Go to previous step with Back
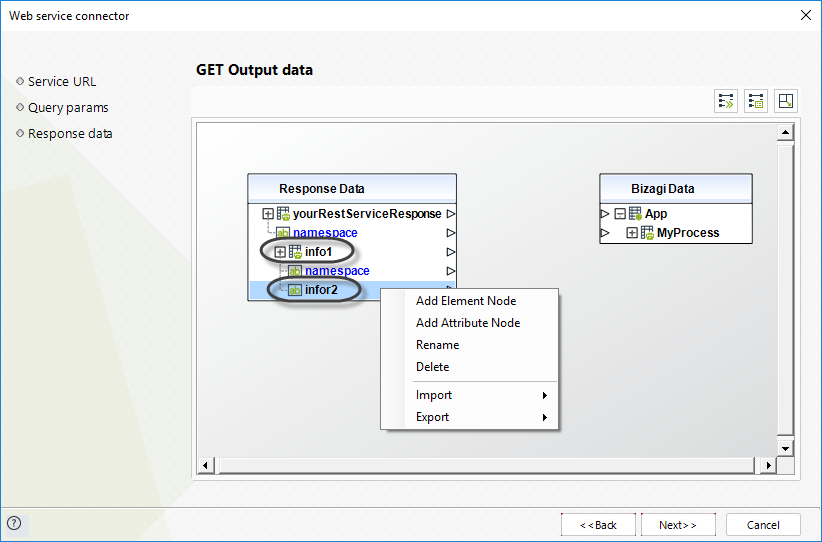 pyautogui.click(x=598, y=525)
